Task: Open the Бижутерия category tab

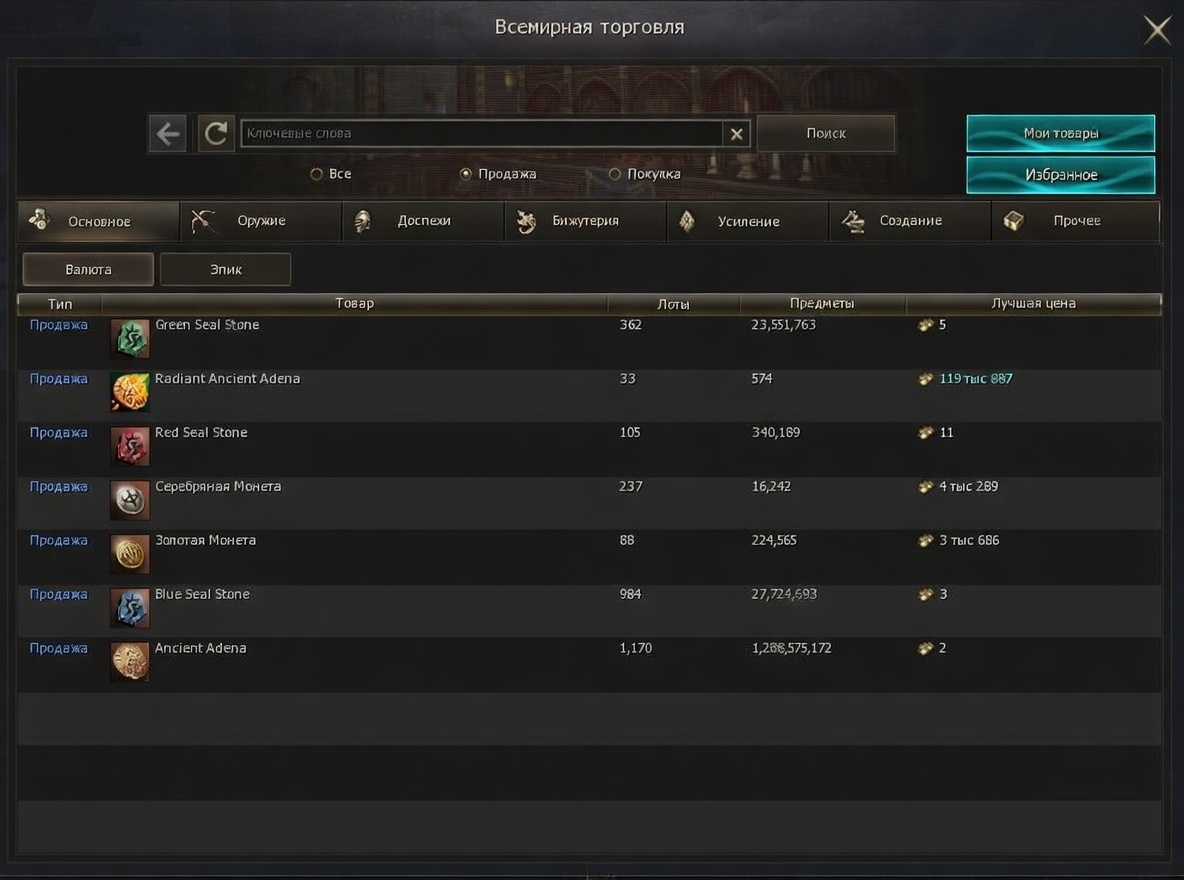Action: coord(584,221)
